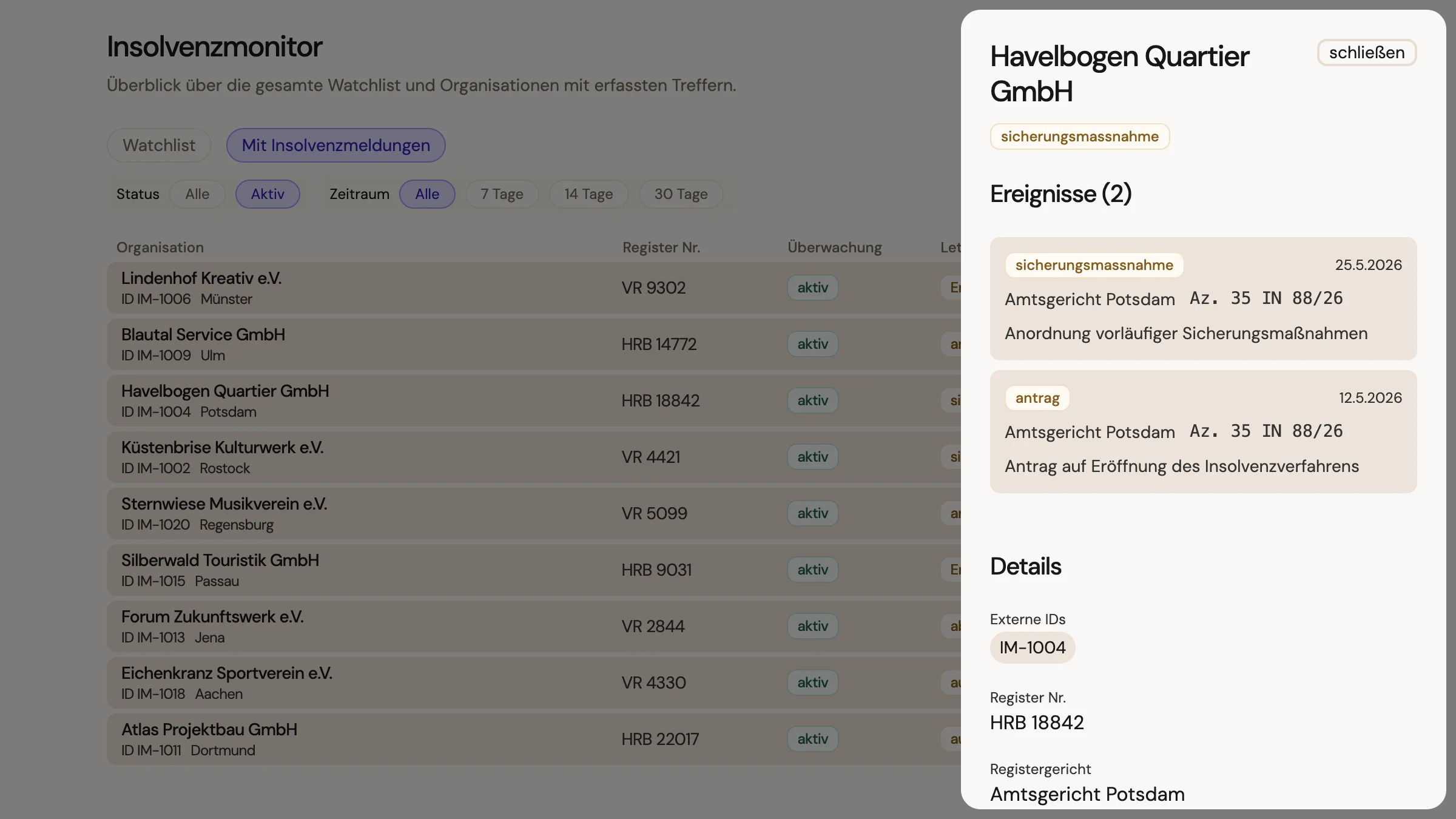Click the Ereignisse (2) heading
Image resolution: width=1456 pixels, height=819 pixels.
(x=1060, y=194)
